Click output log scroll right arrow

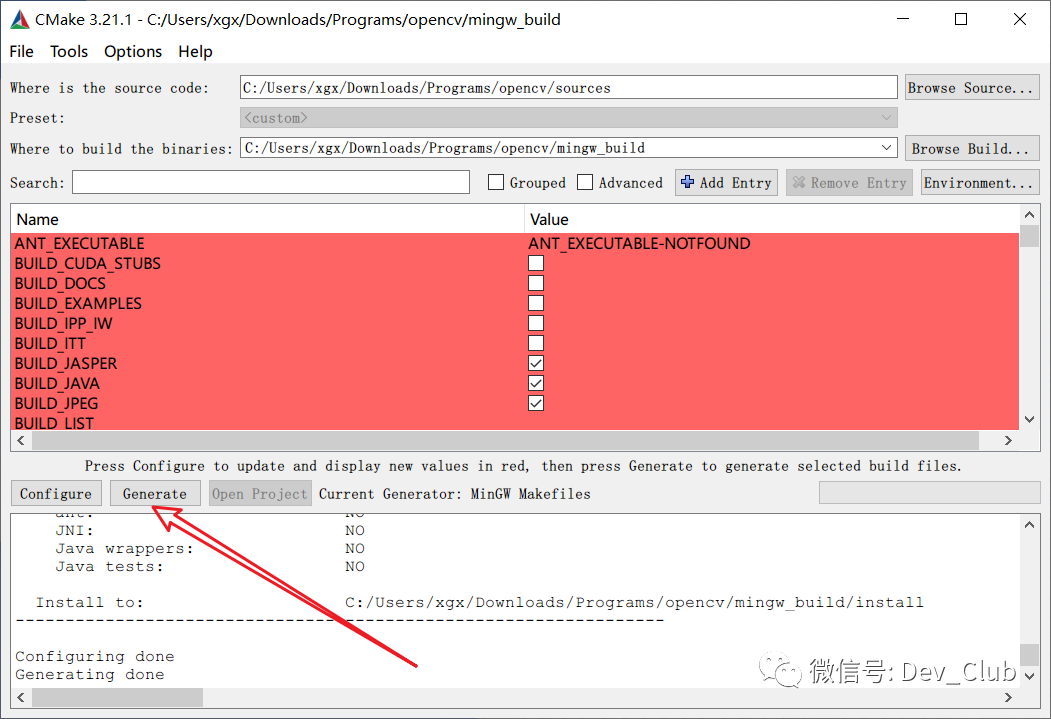coord(1008,698)
